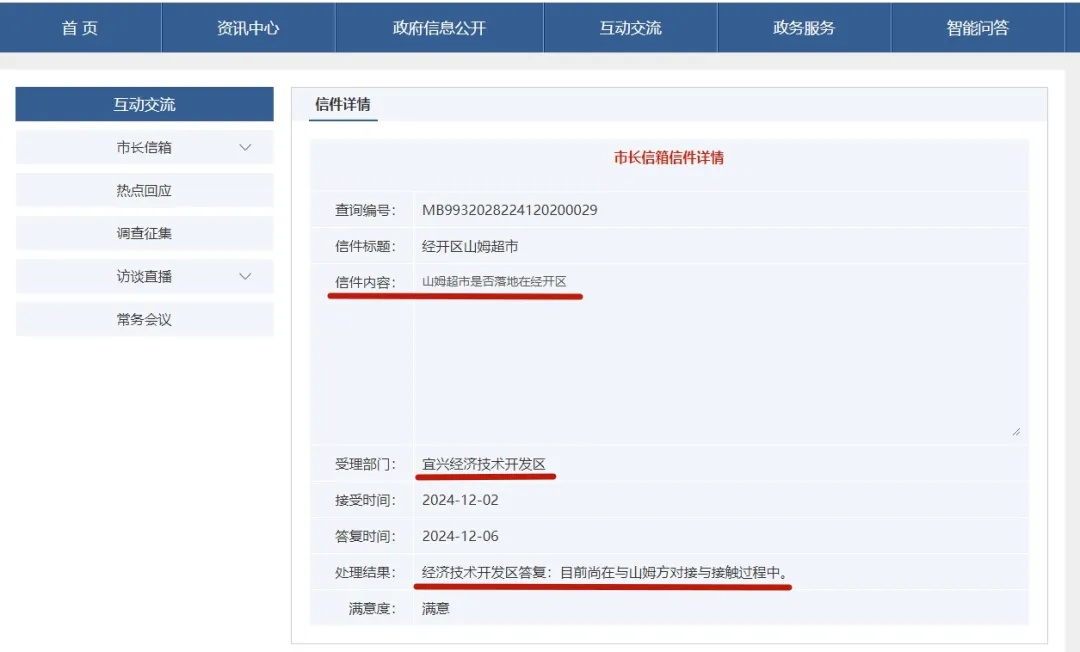Open 资讯中心 in the top navigation

(x=248, y=28)
